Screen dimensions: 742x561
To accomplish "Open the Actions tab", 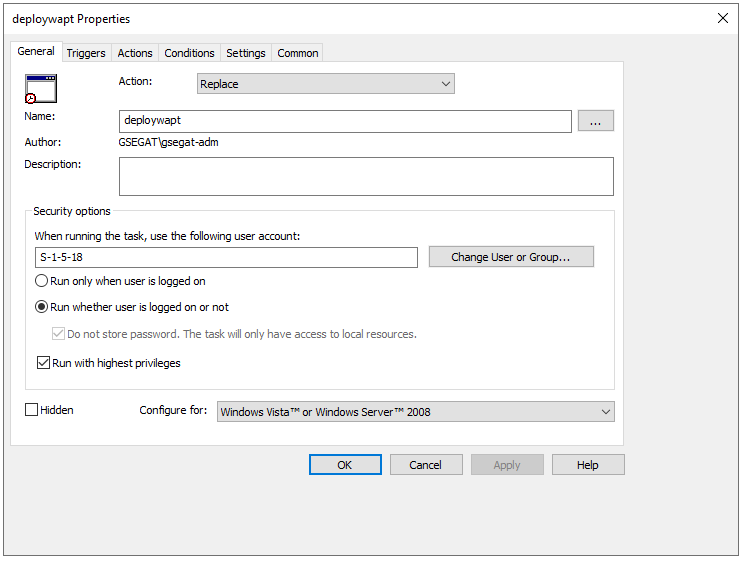I will pyautogui.click(x=135, y=53).
